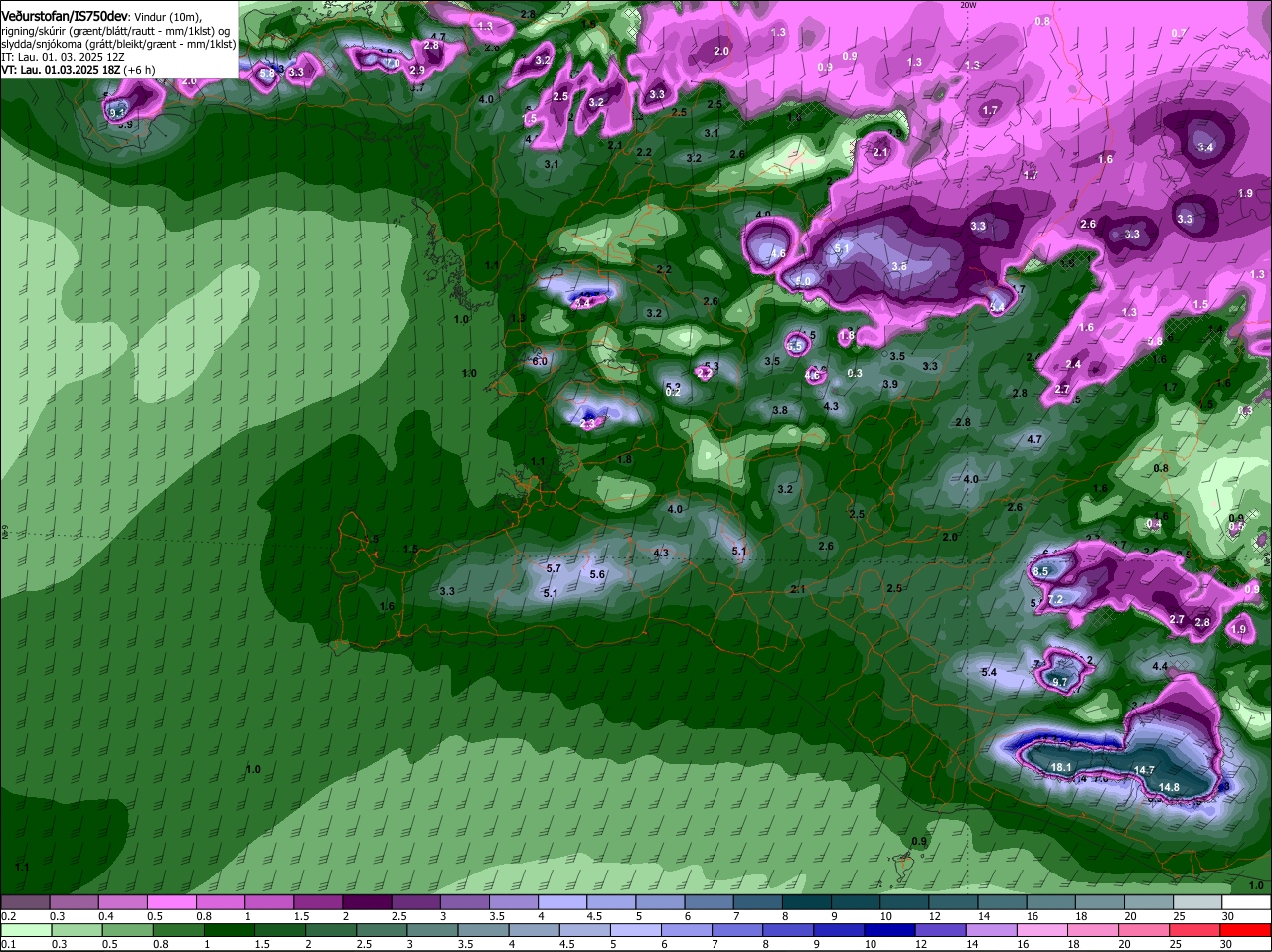The width and height of the screenshot is (1272, 952).
Task: Click the '20' label in the upper legend row
Action: click(x=1130, y=915)
